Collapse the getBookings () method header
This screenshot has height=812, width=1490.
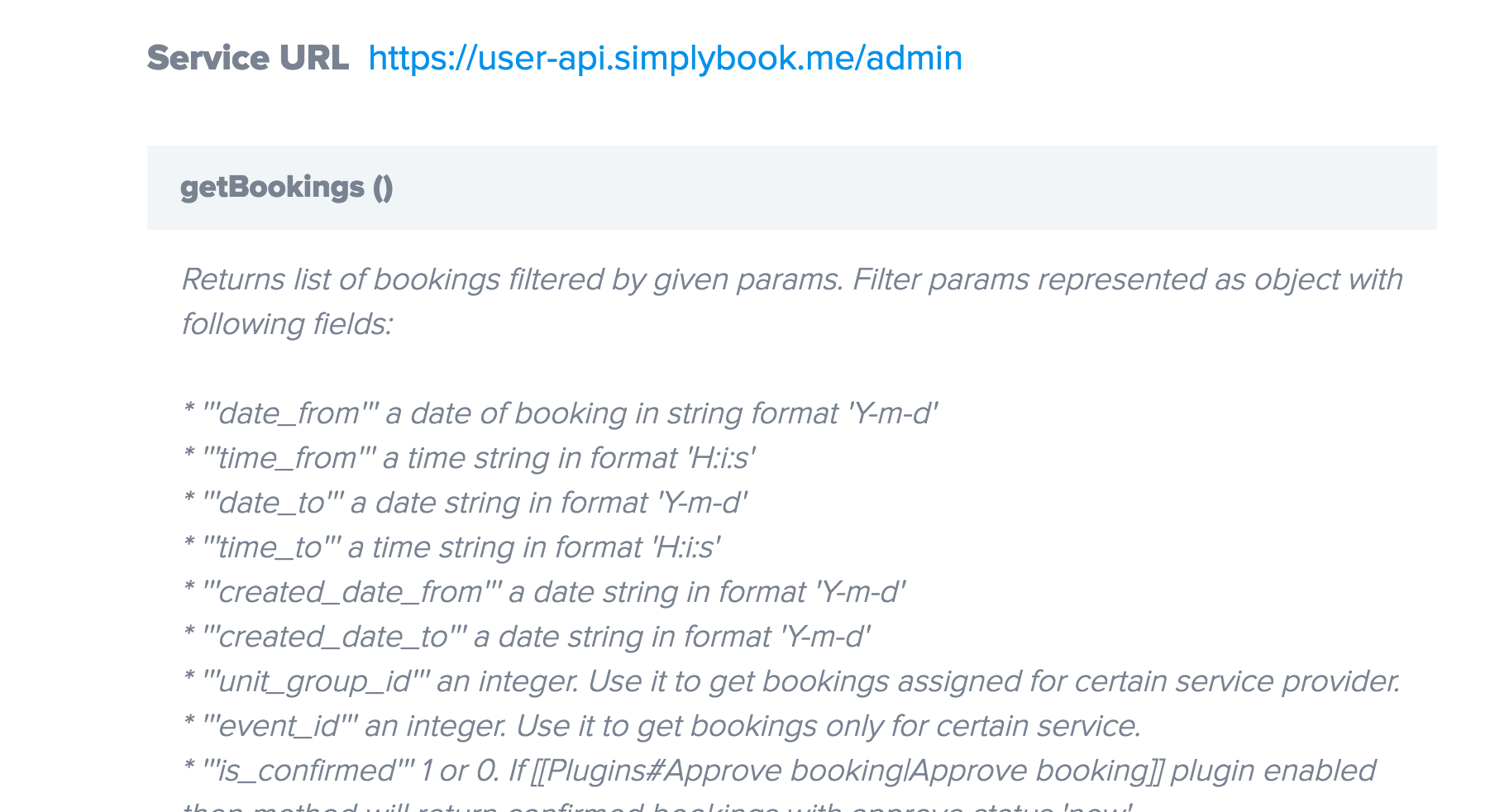[286, 188]
